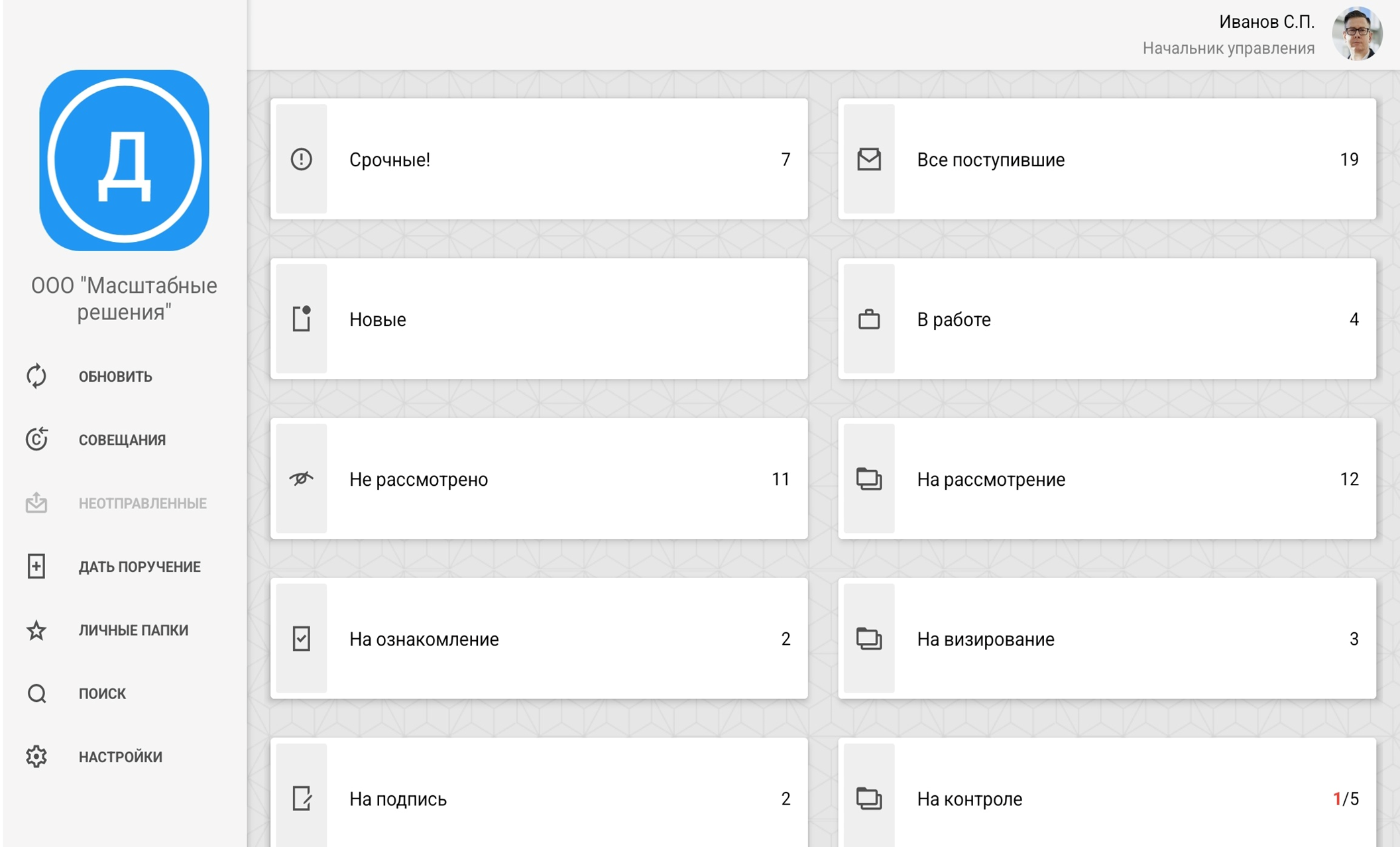Click the add-task plus icon beside Дать поручение
The image size is (1400, 847).
point(36,566)
